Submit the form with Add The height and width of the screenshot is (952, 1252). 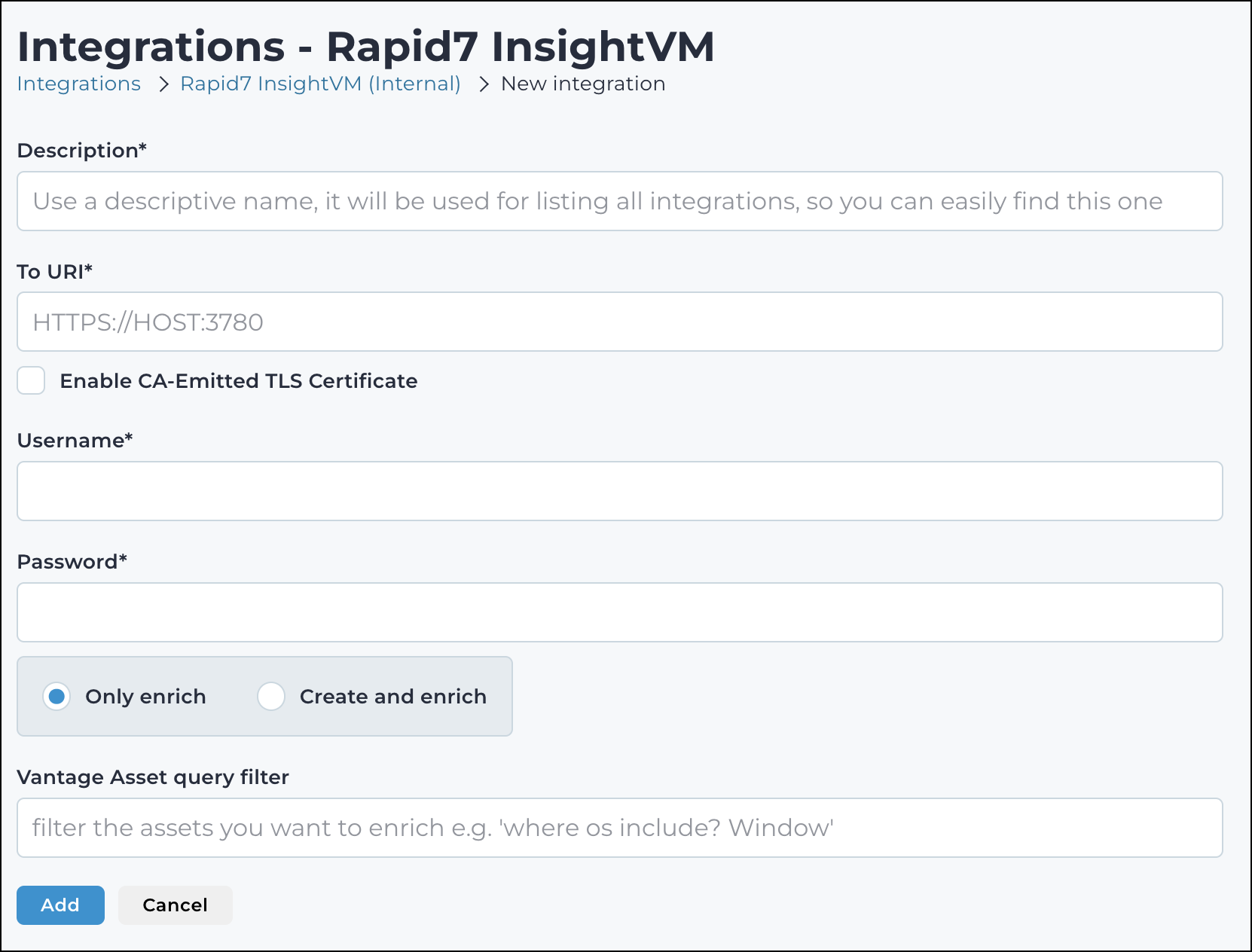[x=60, y=905]
